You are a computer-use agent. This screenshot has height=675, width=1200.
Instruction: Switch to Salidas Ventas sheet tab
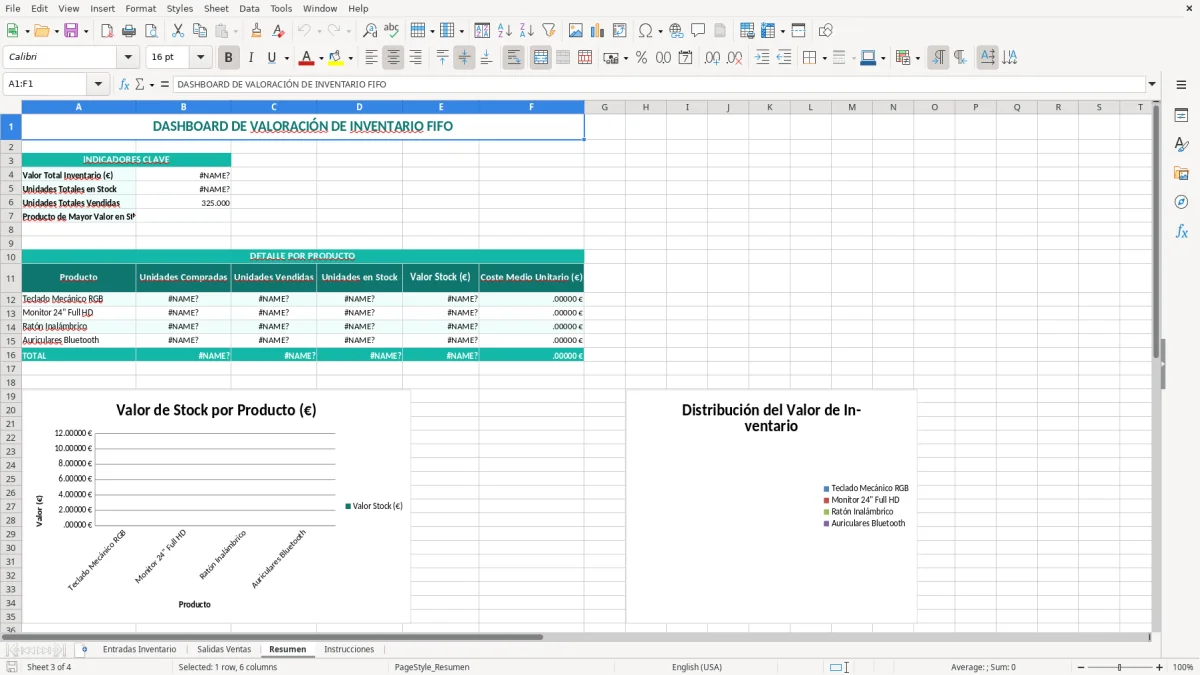pos(224,649)
